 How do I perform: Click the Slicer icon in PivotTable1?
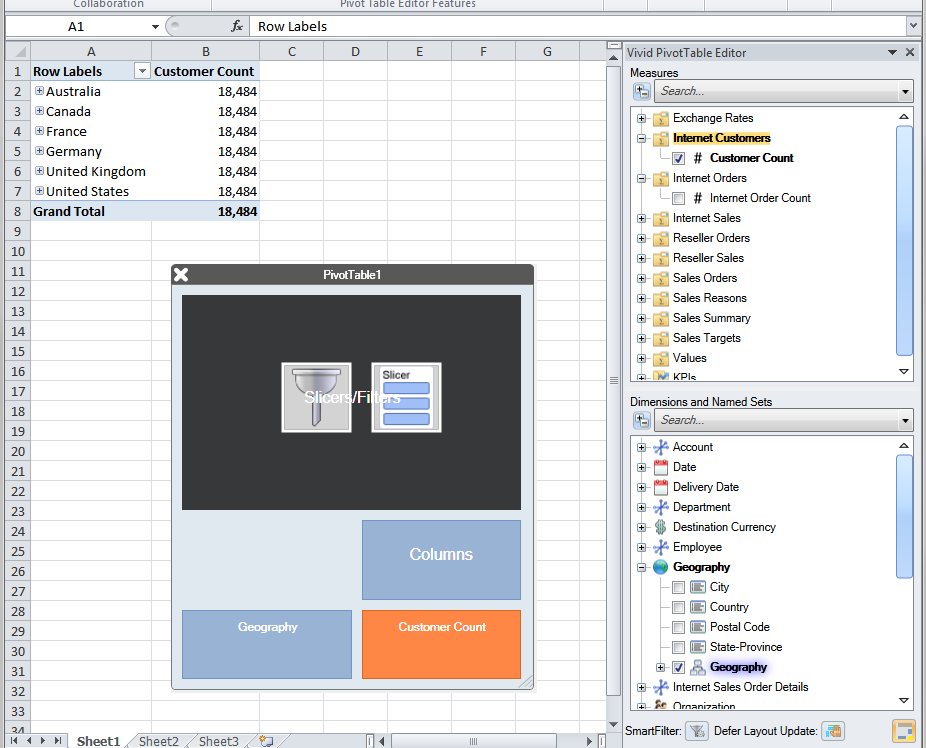click(x=406, y=397)
